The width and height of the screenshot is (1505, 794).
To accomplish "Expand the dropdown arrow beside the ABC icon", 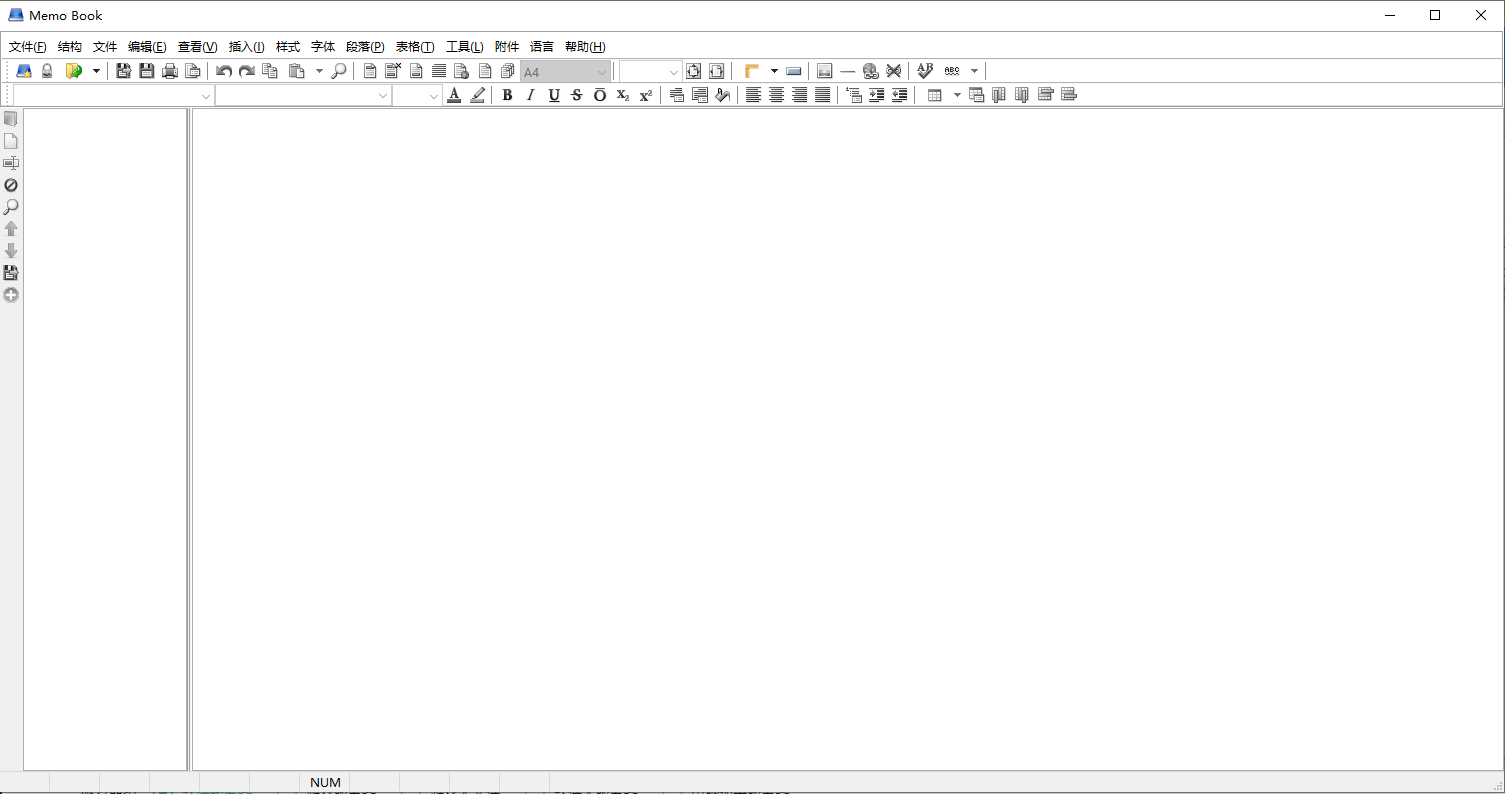I will [x=974, y=71].
